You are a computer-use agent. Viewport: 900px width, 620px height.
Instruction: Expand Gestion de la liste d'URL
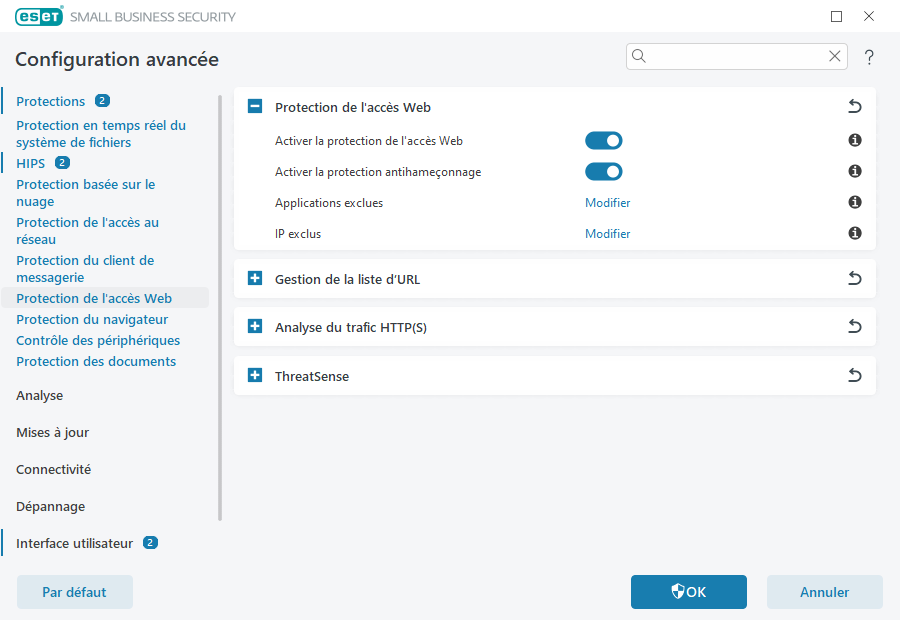255,279
